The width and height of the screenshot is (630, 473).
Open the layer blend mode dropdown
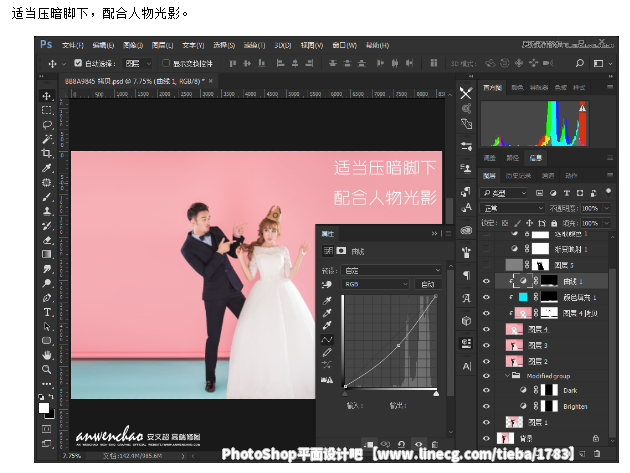(x=513, y=208)
